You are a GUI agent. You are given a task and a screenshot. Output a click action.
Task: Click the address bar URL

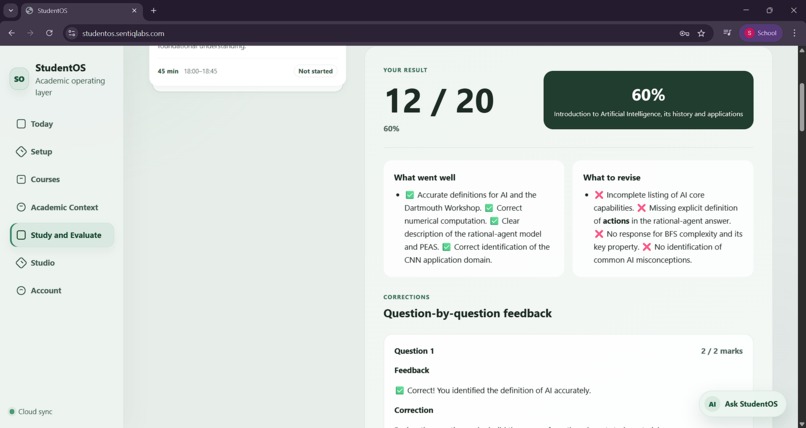pos(123,33)
